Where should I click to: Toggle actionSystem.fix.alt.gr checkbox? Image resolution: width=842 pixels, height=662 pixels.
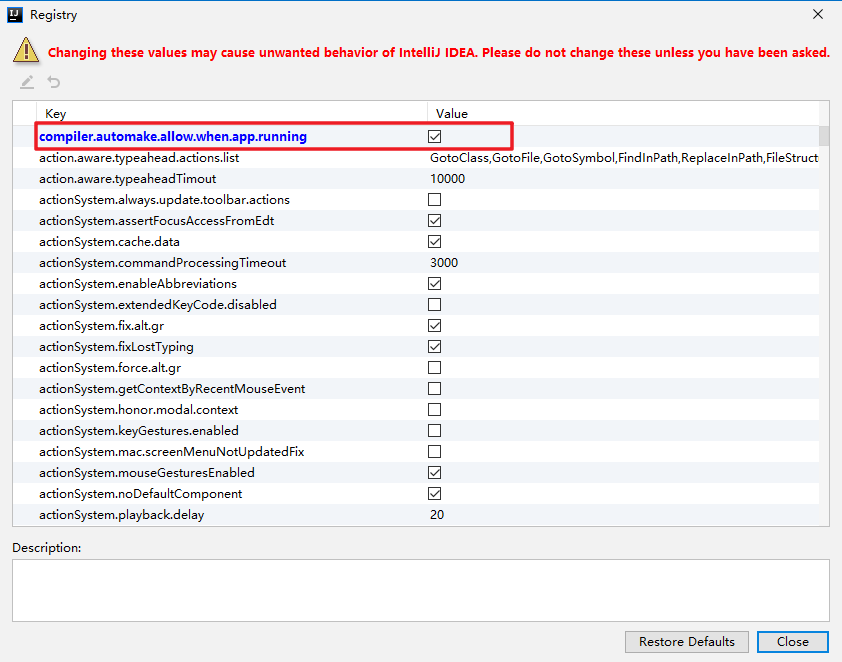pos(434,325)
